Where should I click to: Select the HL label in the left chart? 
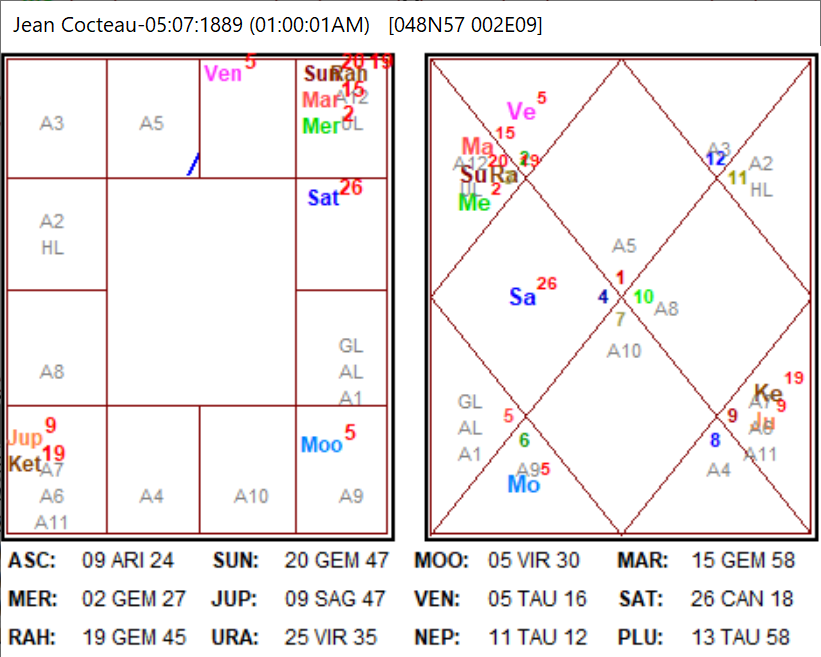coord(51,245)
